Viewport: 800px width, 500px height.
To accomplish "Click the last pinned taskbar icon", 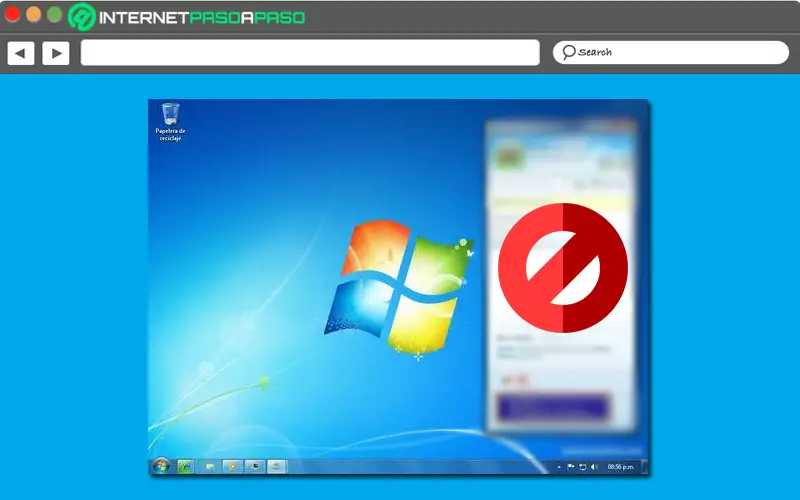I will pos(276,466).
